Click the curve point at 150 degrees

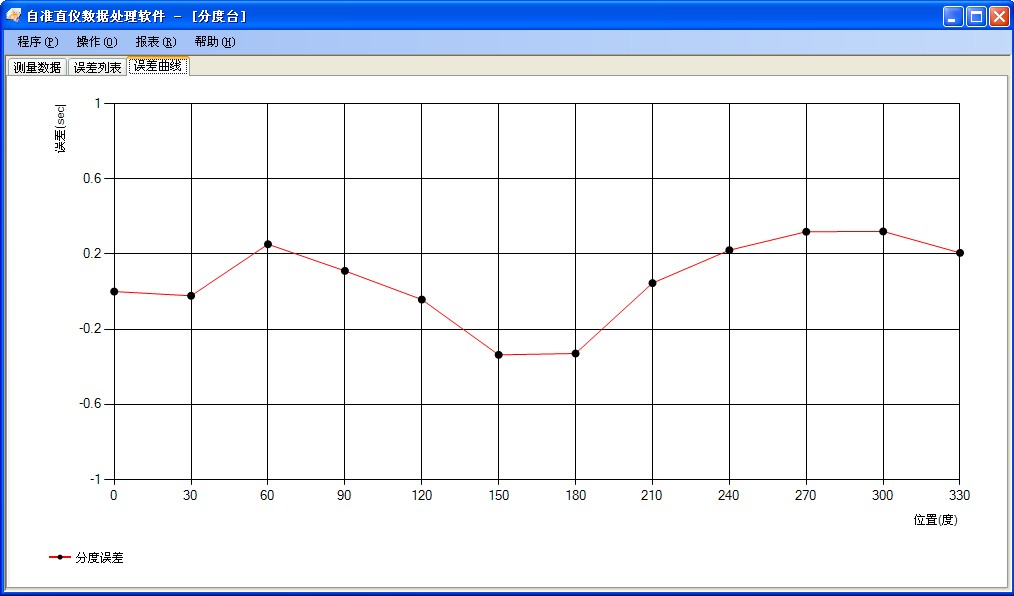499,355
